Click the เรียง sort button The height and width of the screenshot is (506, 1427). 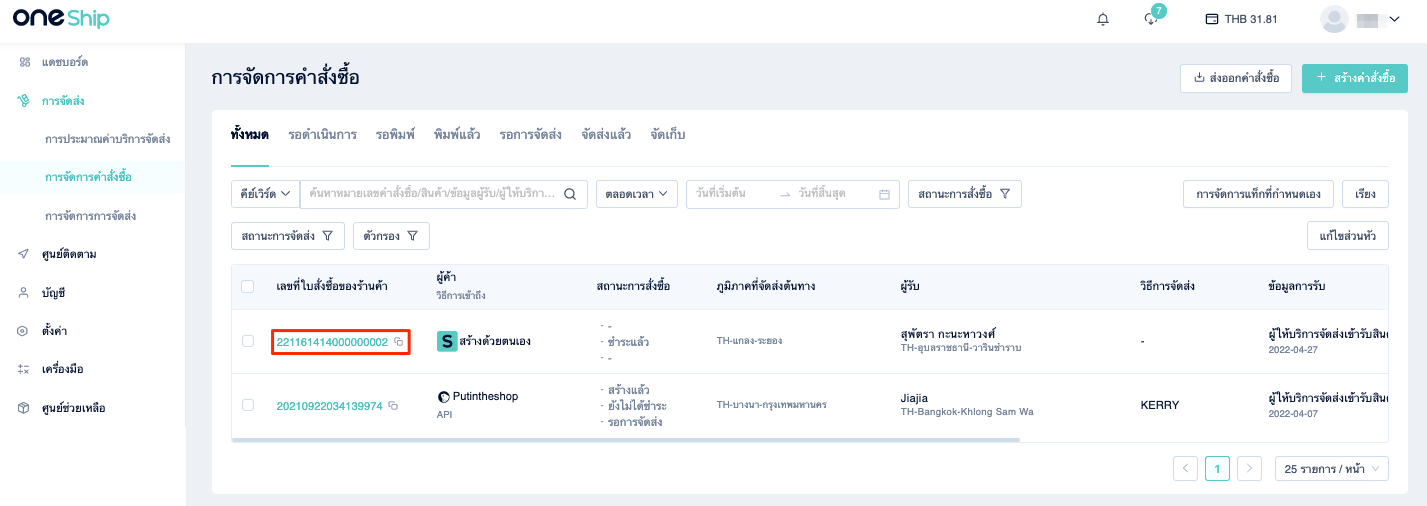1365,194
